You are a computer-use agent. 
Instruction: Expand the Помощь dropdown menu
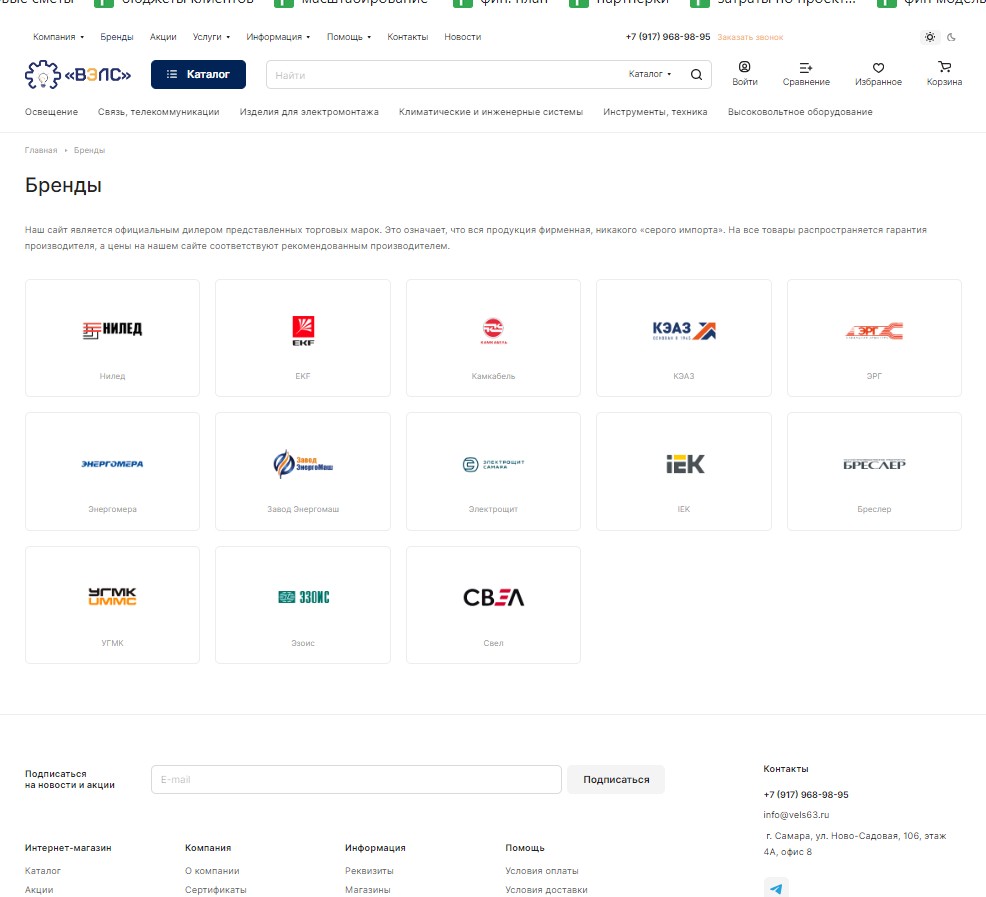click(x=349, y=37)
